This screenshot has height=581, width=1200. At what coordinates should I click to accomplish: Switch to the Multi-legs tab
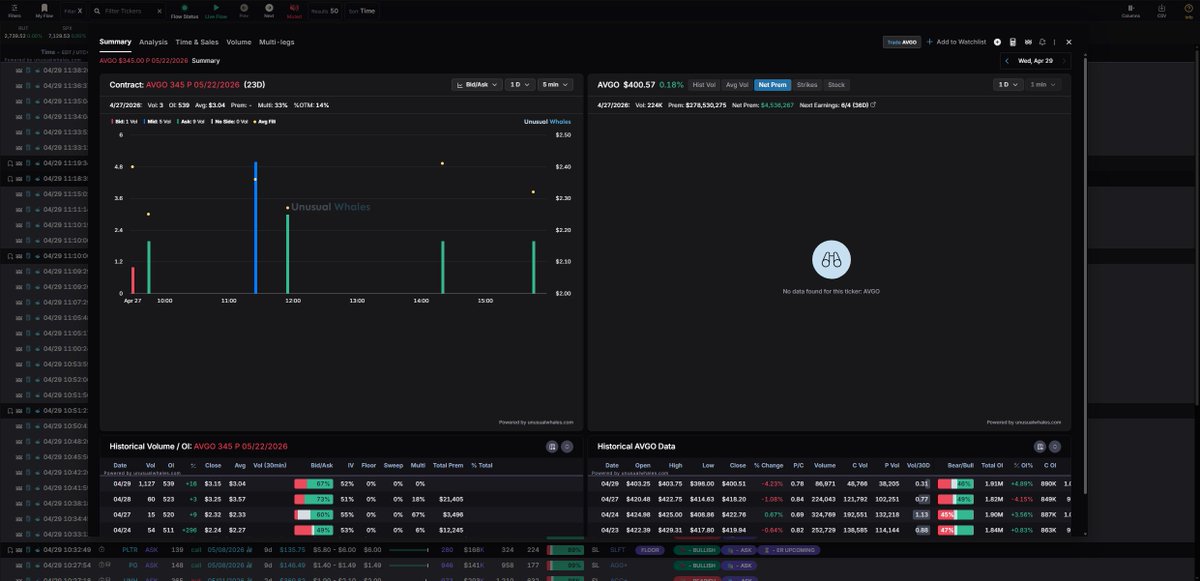[x=277, y=42]
